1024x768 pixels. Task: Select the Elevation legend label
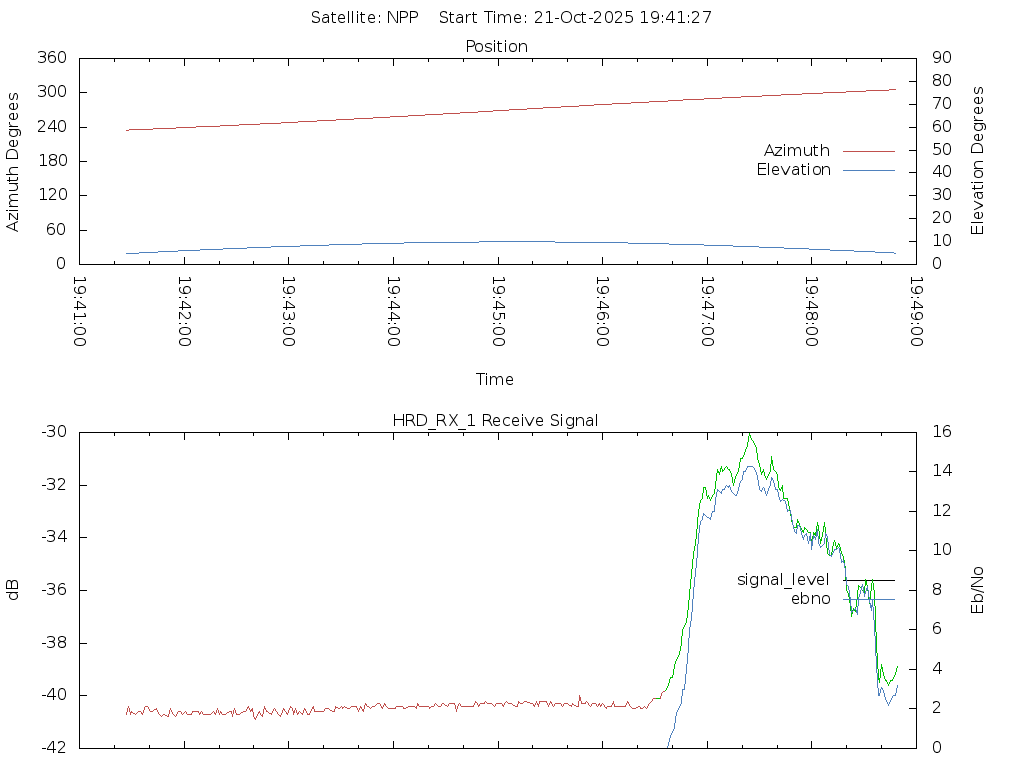point(793,170)
